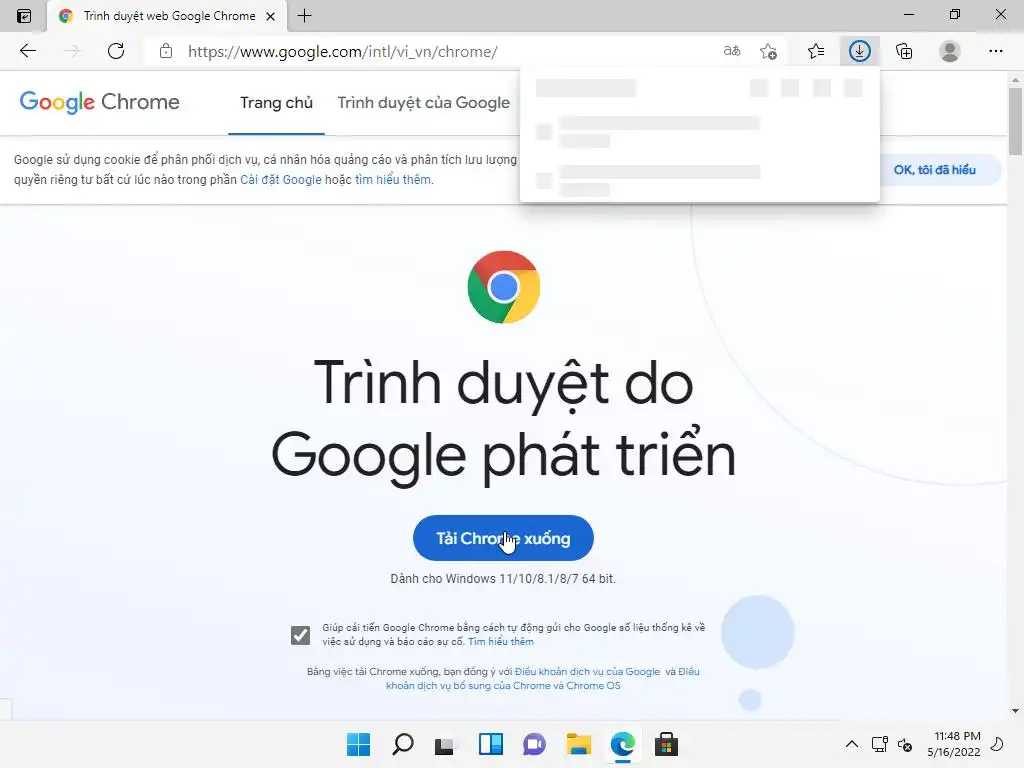This screenshot has width=1024, height=768.
Task: Open Điều khoản dịch vụ của Google
Action: [x=587, y=671]
